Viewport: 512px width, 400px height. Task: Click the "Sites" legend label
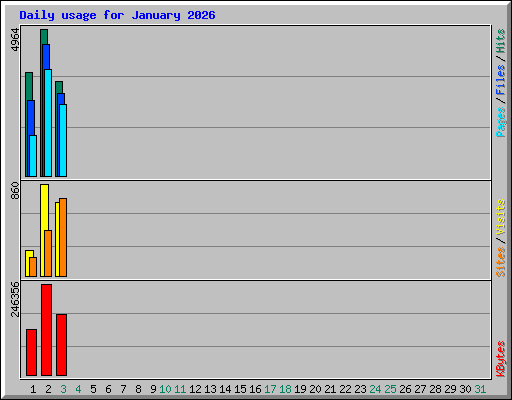(x=500, y=262)
